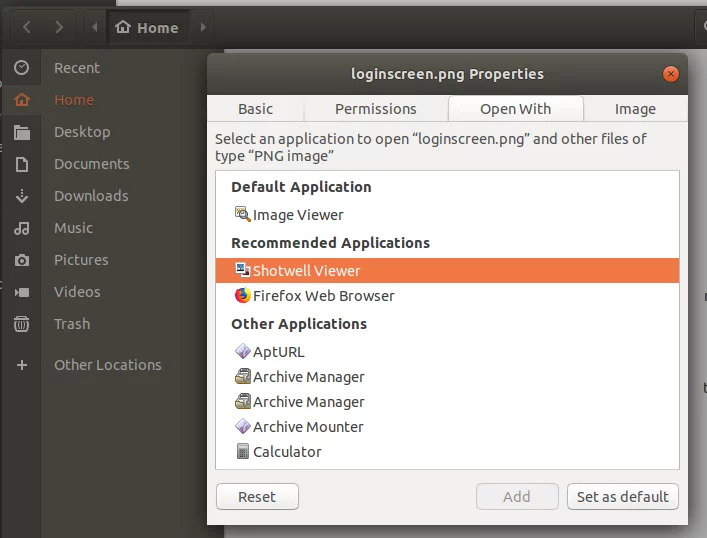The height and width of the screenshot is (538, 707).
Task: Expand path with right triangle after Home
Action: 203,27
